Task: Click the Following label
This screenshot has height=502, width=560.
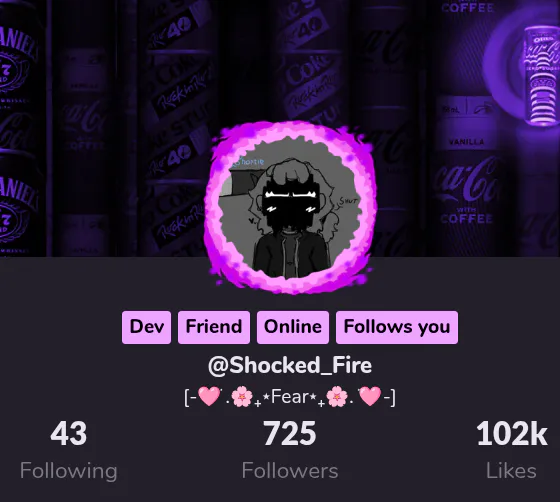Action: pos(69,471)
